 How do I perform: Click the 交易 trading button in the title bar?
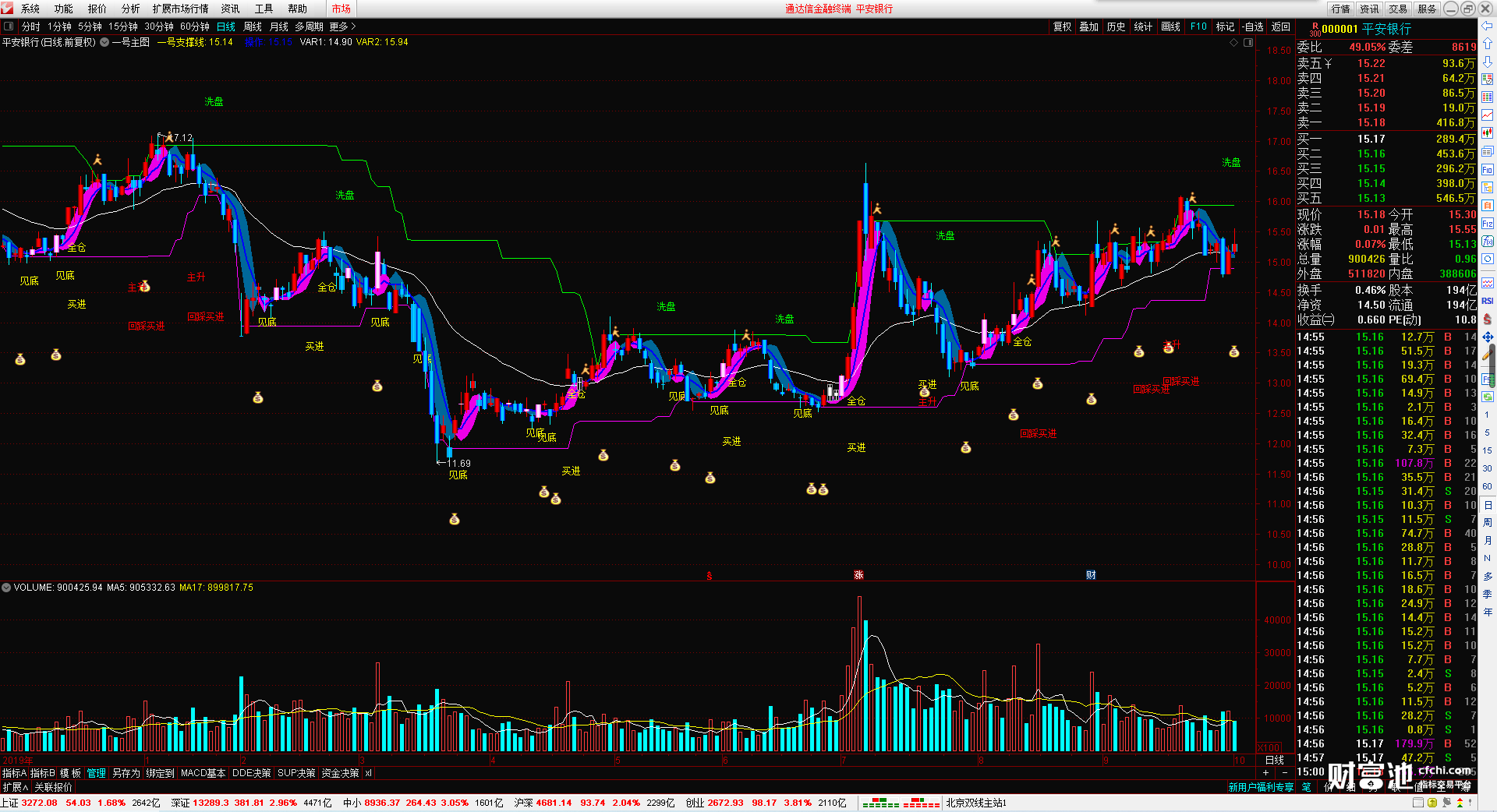tap(1398, 9)
